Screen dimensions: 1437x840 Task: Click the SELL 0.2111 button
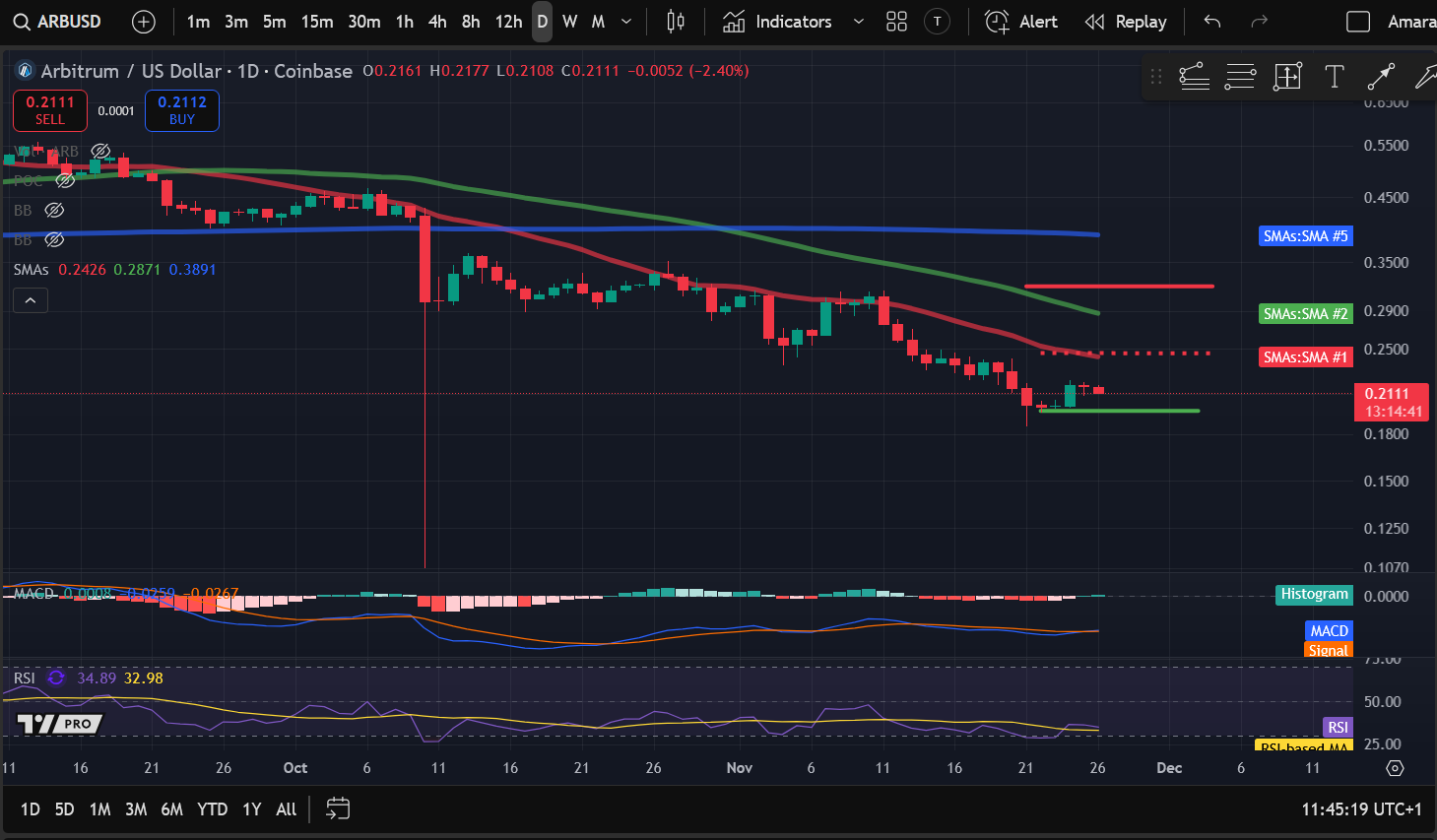[49, 110]
